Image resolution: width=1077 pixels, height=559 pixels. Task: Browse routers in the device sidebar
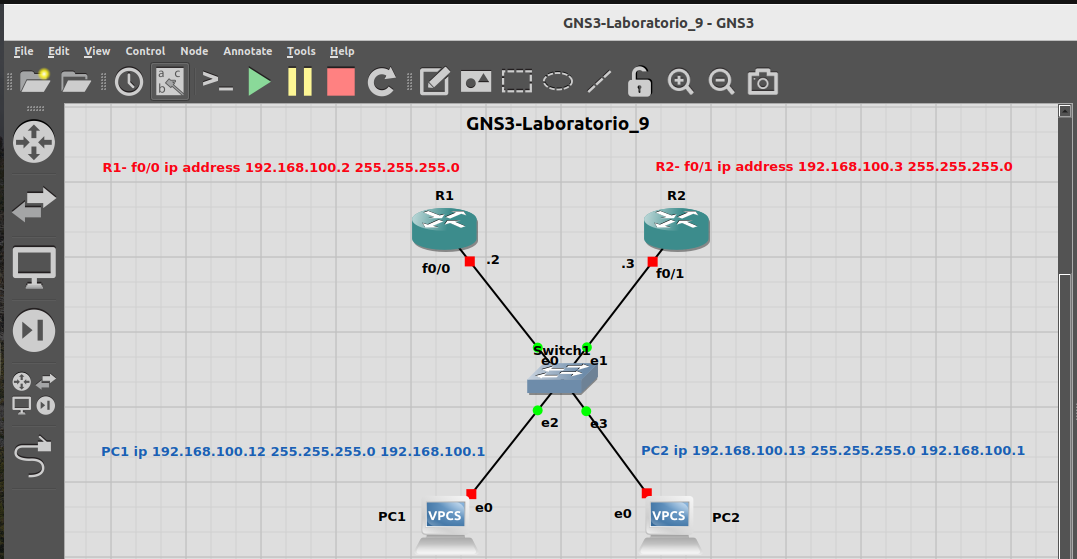pyautogui.click(x=34, y=141)
